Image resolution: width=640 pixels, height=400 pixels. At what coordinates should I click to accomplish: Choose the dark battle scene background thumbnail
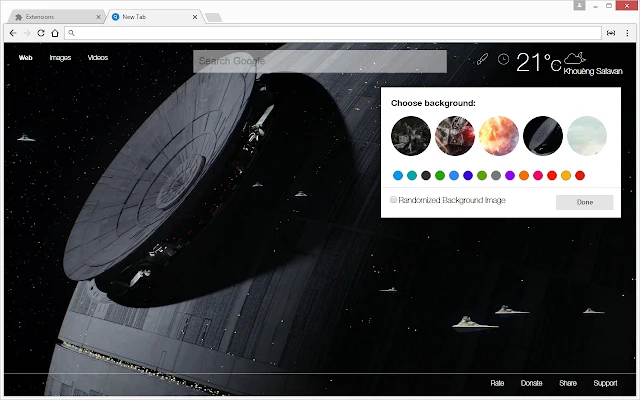point(411,136)
